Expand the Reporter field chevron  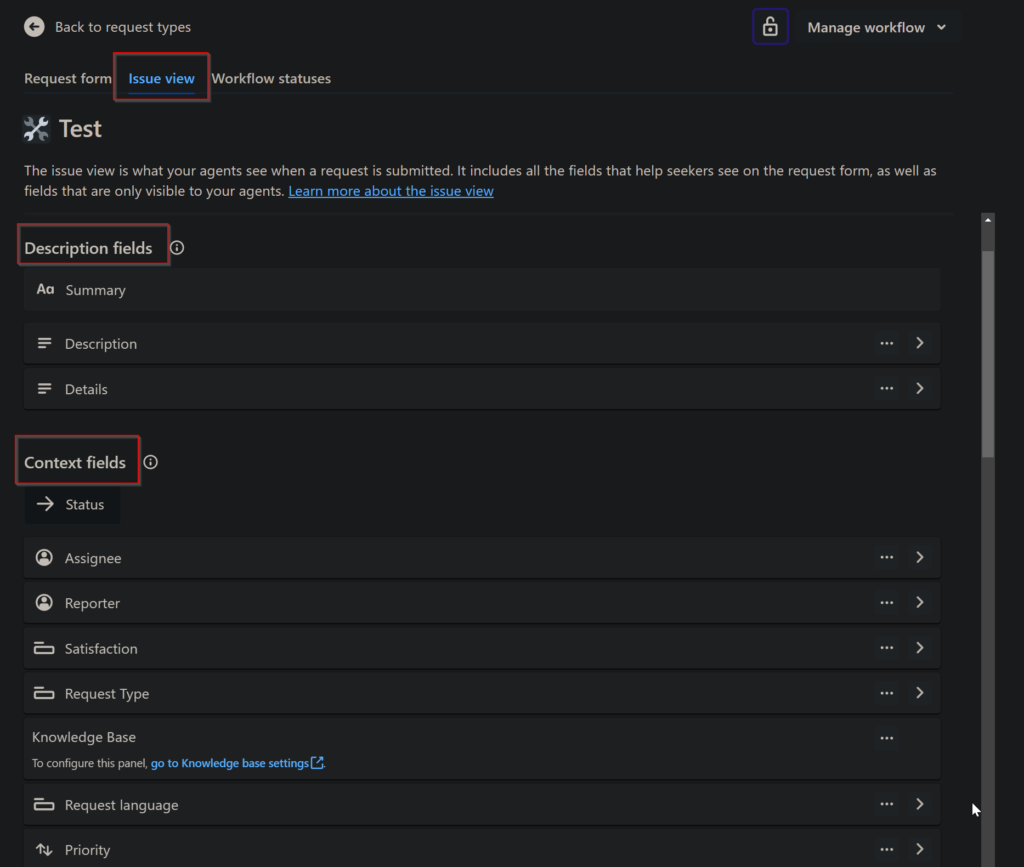pyautogui.click(x=920, y=603)
